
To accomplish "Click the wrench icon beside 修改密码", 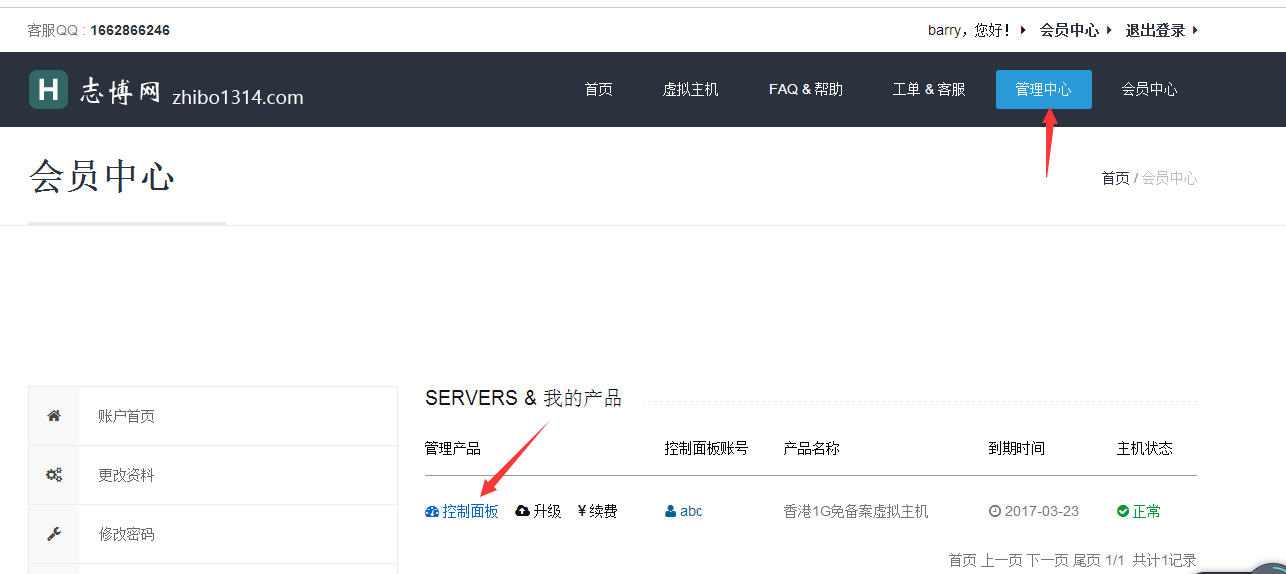I will point(54,534).
